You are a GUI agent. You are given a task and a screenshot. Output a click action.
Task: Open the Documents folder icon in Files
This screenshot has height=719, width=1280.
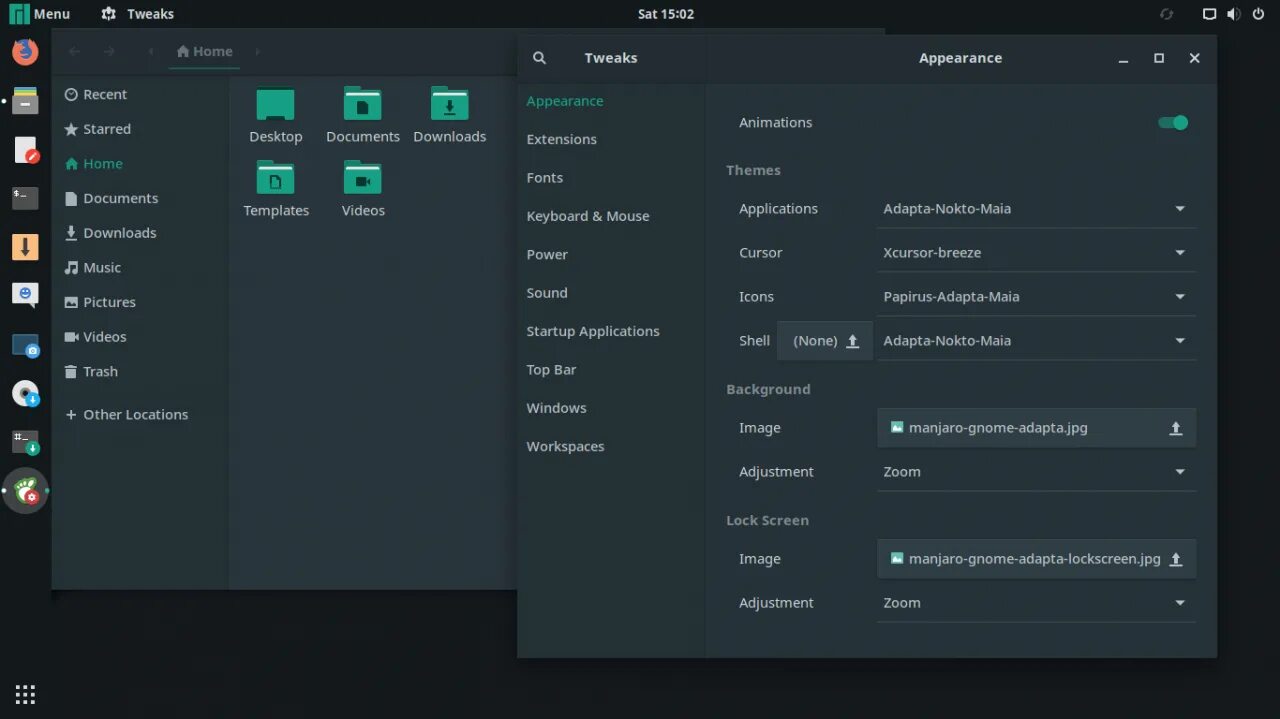363,115
